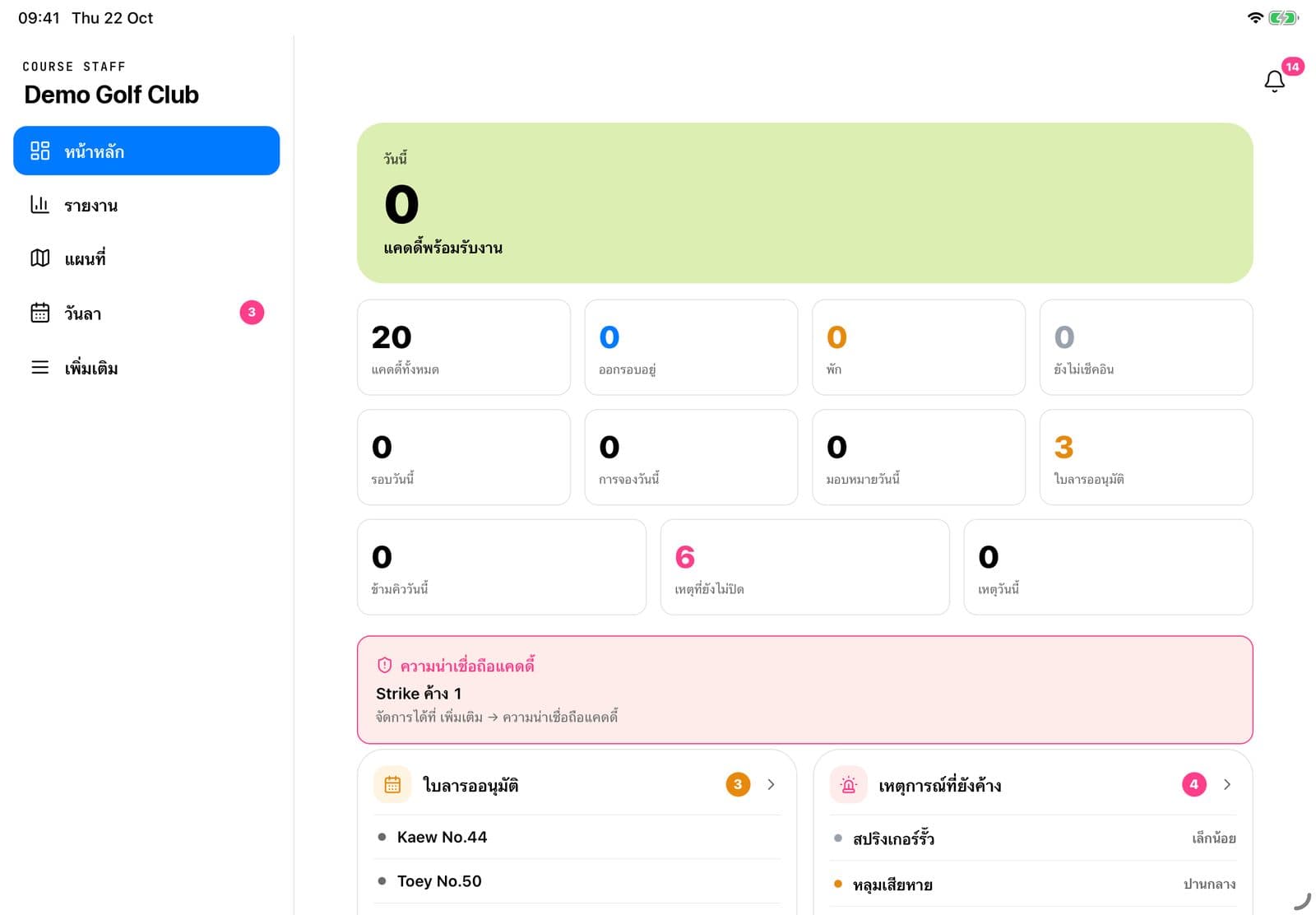Select the Toey No.50 leave request

pos(577,881)
